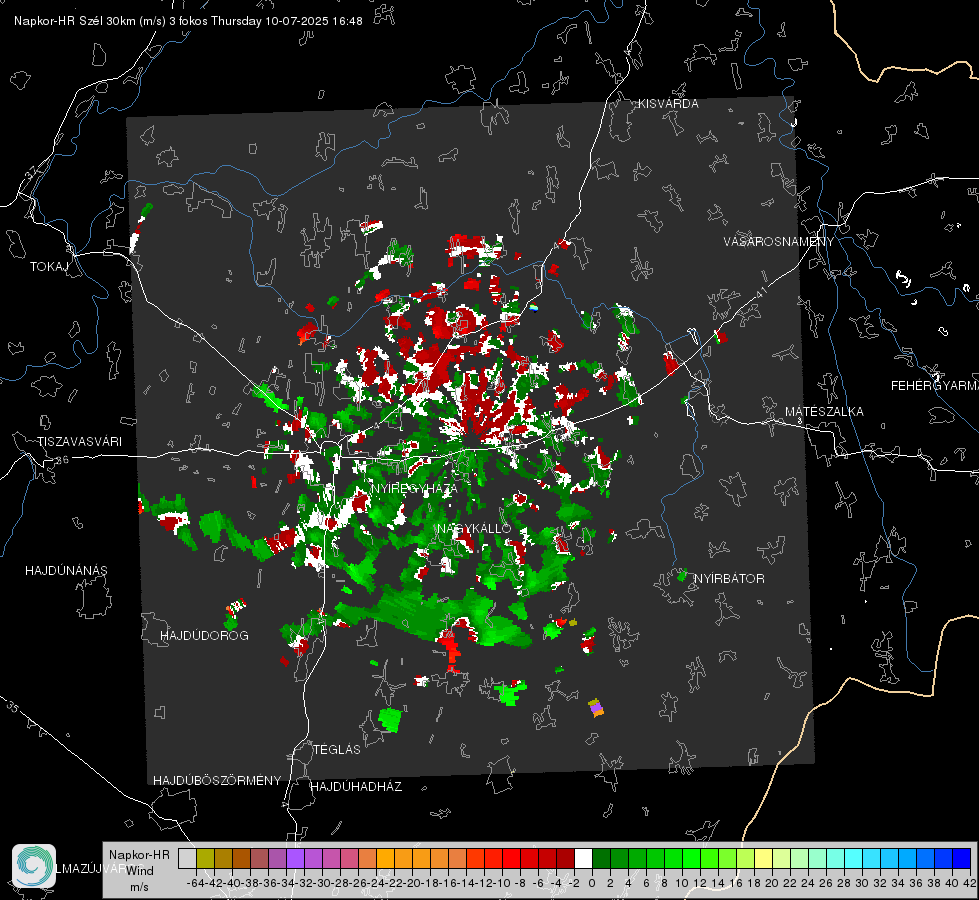Choose the purple -34 to -32 swatch

(x=295, y=859)
